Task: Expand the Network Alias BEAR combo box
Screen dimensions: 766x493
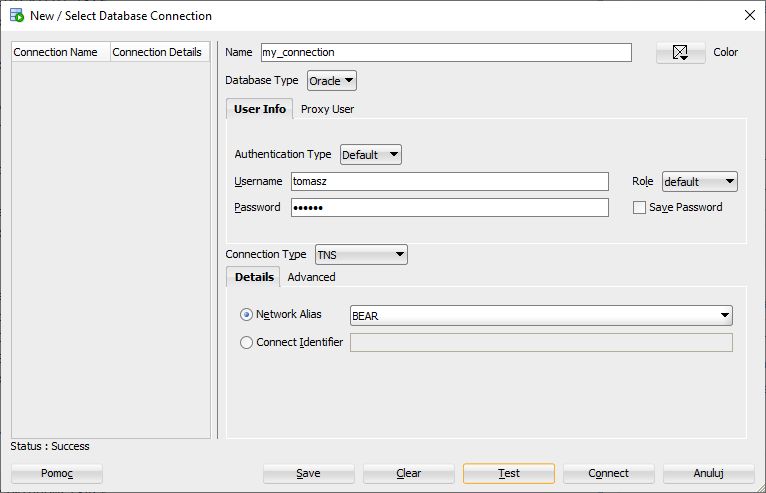Action: pos(541,316)
